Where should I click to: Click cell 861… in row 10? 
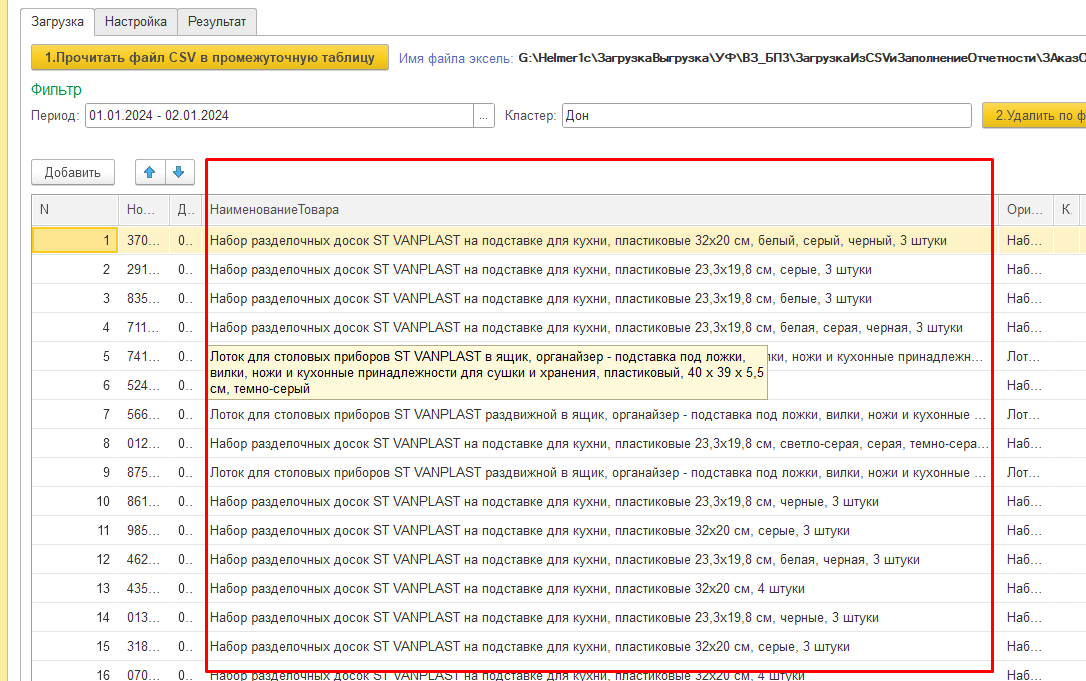coord(144,502)
